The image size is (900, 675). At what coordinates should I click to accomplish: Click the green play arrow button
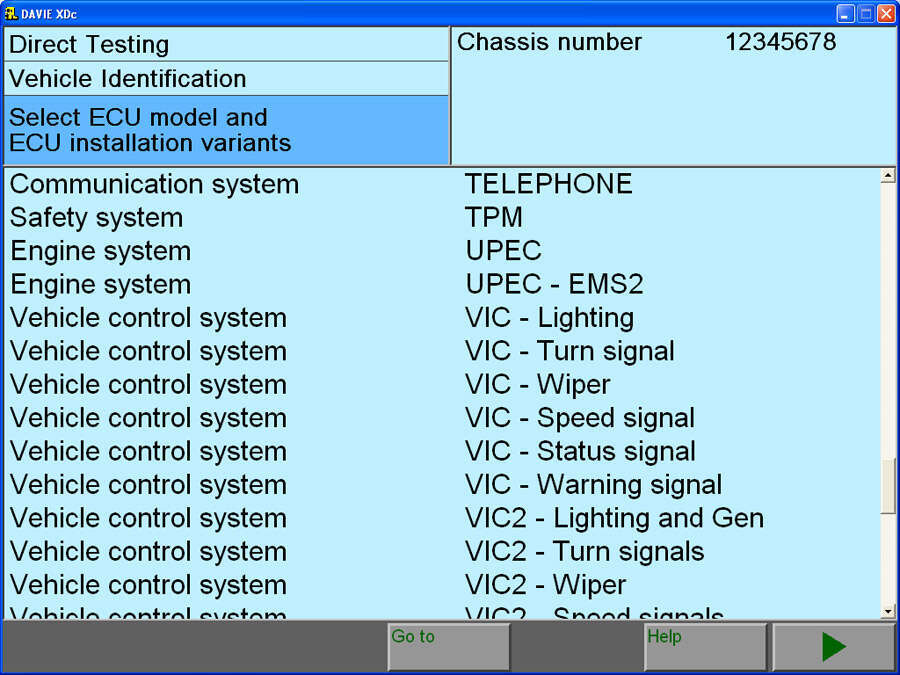(834, 646)
